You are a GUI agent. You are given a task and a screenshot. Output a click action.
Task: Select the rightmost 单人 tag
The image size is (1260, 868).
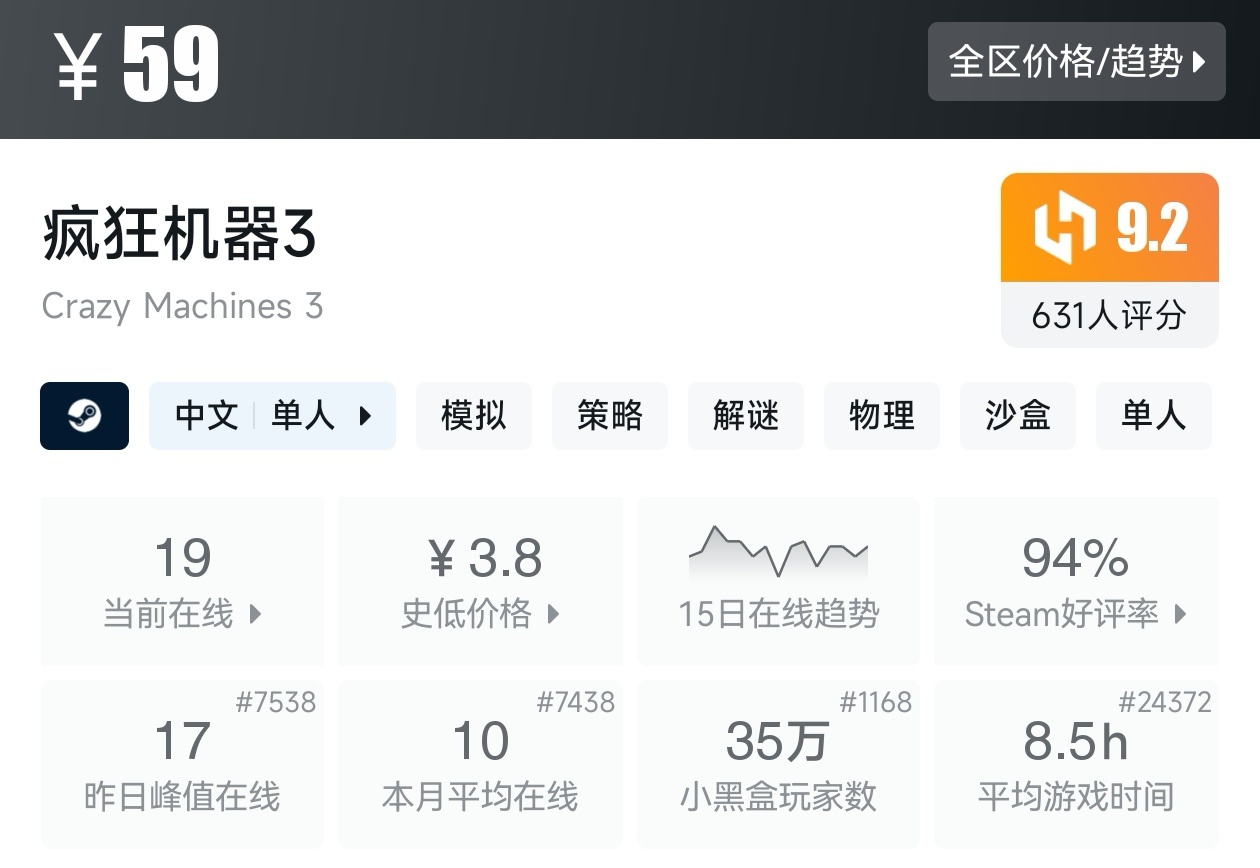click(1153, 416)
